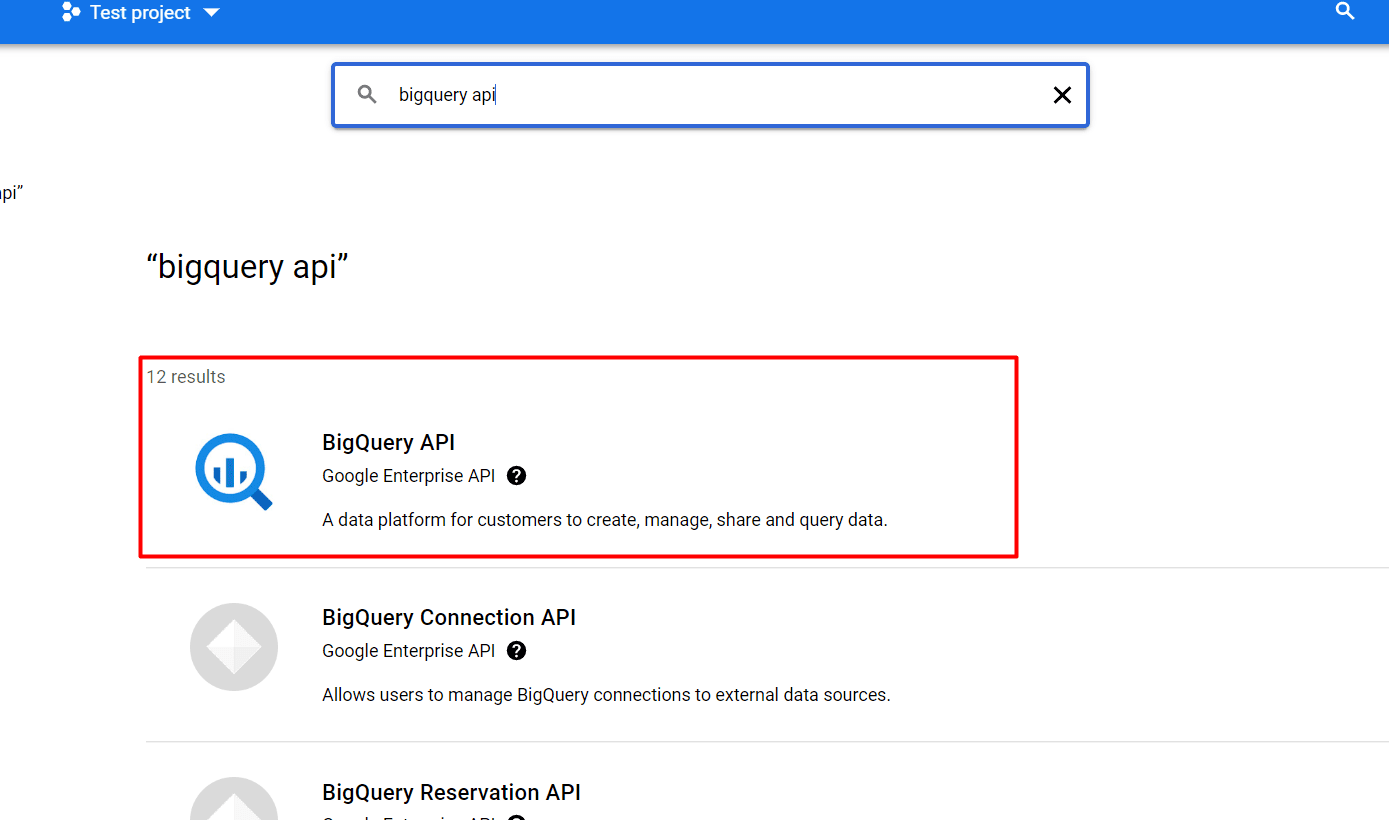Clear the search query with the X button

(x=1062, y=95)
